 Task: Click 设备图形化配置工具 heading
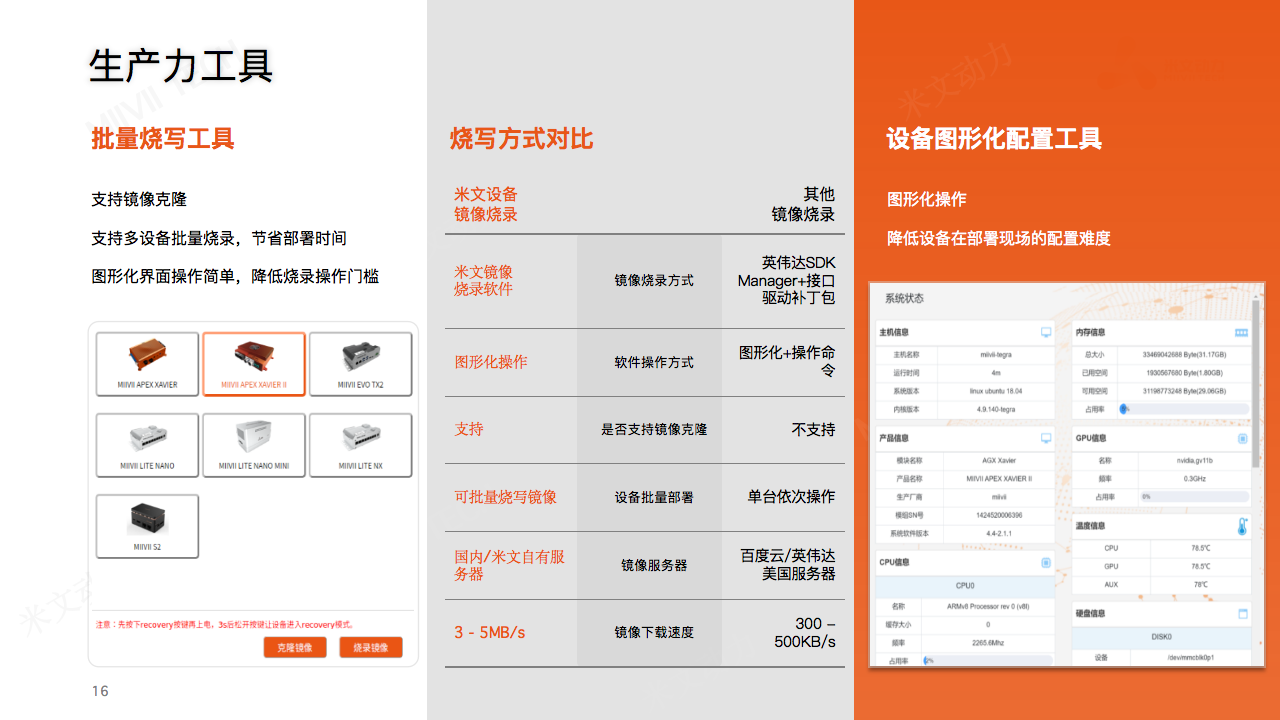click(994, 138)
